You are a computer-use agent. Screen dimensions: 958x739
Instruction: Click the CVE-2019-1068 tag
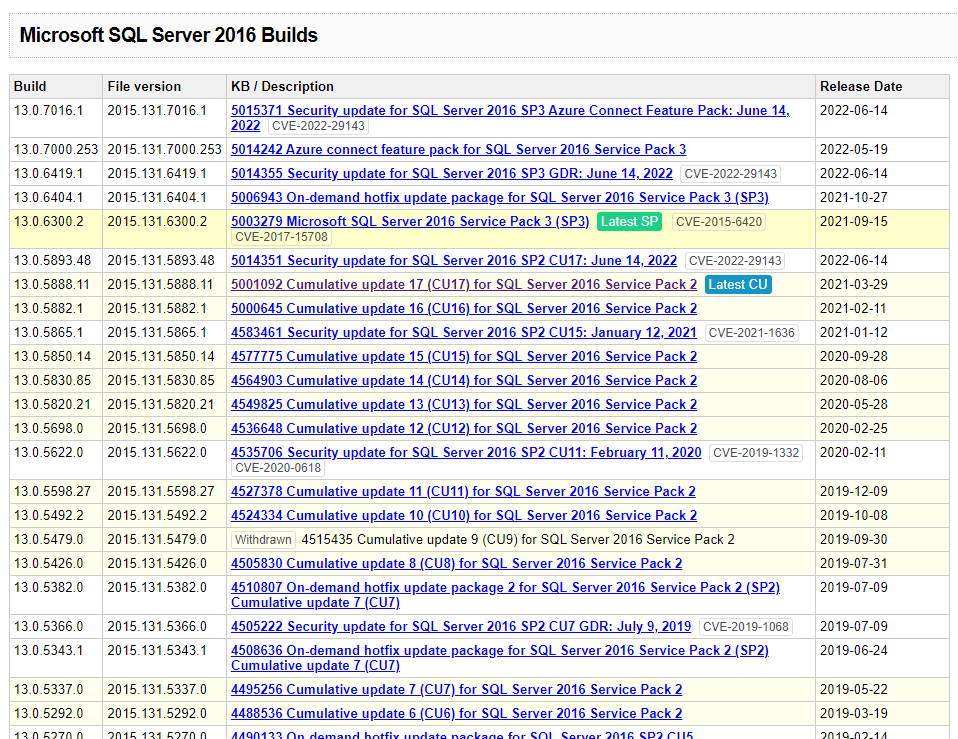745,627
